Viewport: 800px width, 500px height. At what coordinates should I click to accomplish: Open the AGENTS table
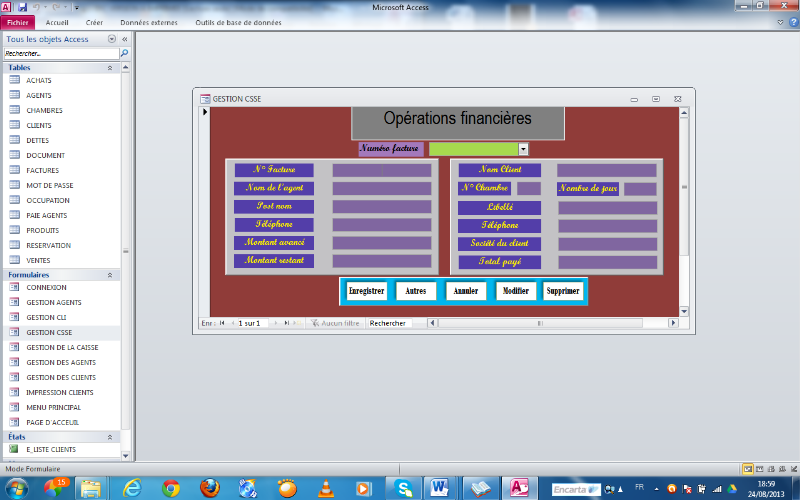tap(39, 95)
